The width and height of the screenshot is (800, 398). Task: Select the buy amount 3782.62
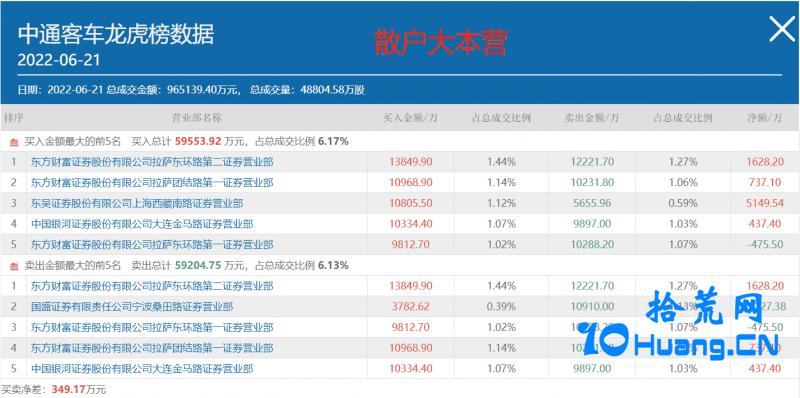point(411,307)
